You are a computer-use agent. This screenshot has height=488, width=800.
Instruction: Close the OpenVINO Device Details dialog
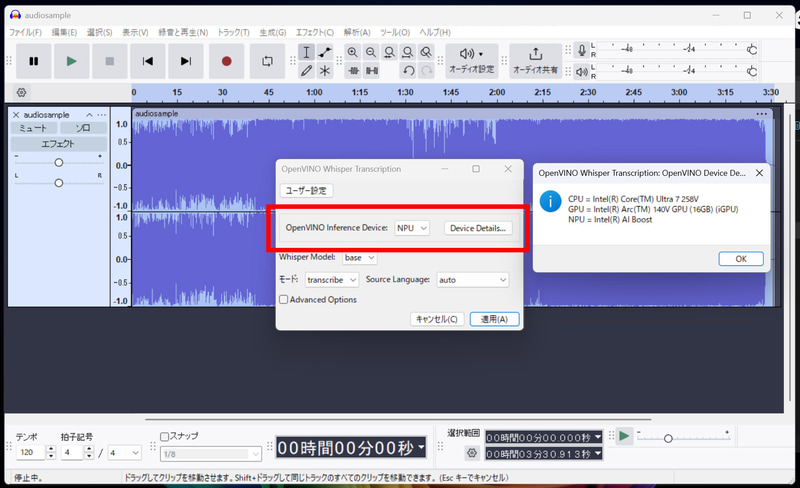759,173
